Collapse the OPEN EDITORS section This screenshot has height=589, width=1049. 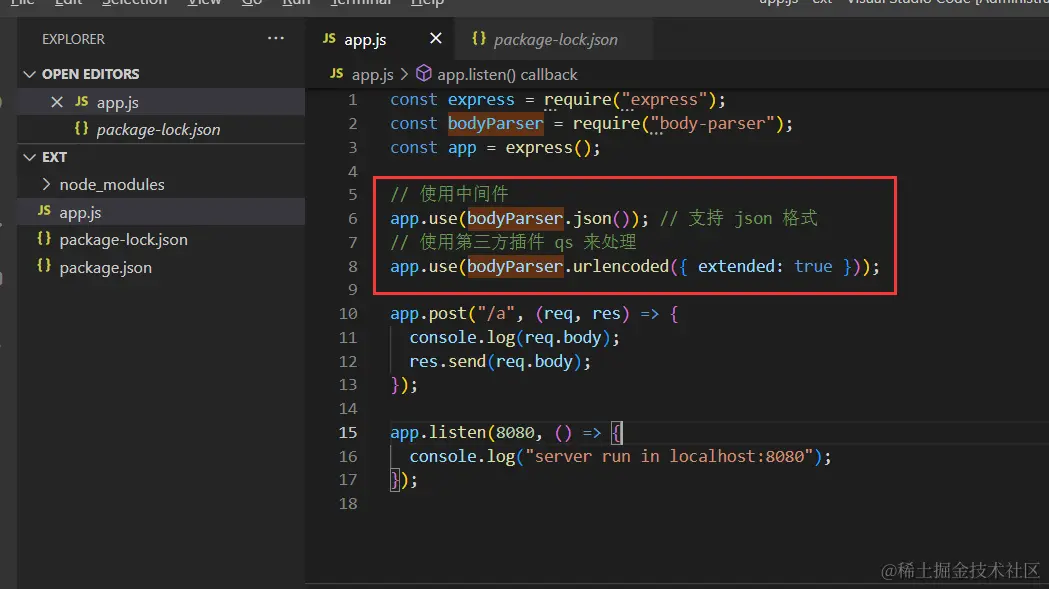(x=29, y=74)
